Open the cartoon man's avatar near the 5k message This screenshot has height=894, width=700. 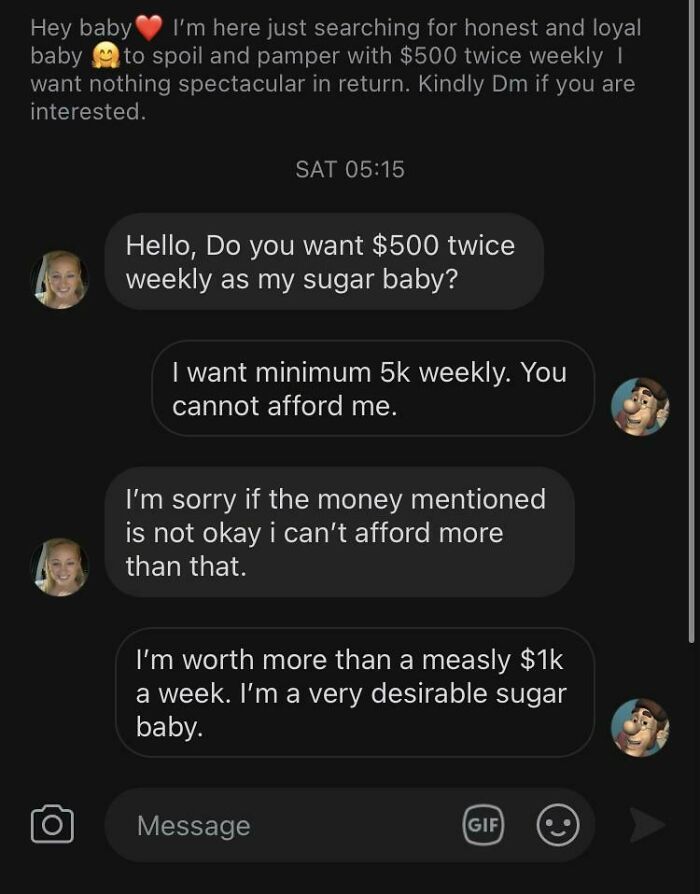(640, 404)
